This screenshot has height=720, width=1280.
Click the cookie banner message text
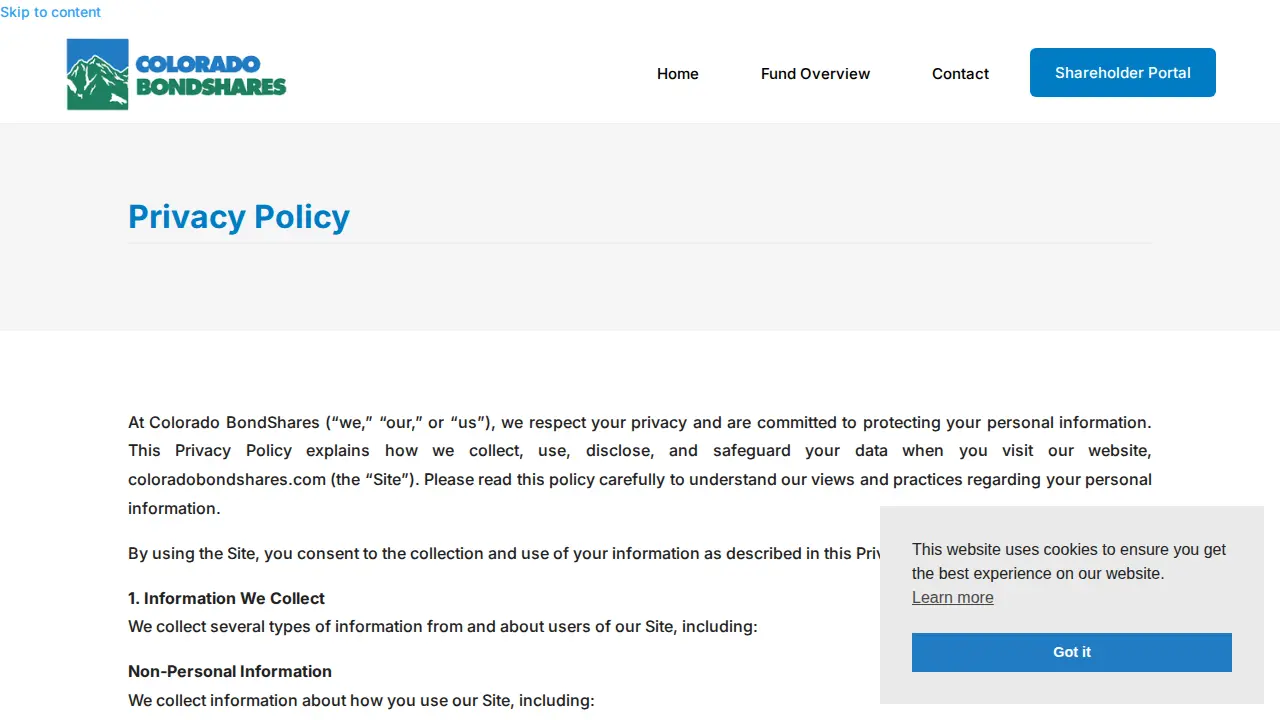tap(1069, 561)
